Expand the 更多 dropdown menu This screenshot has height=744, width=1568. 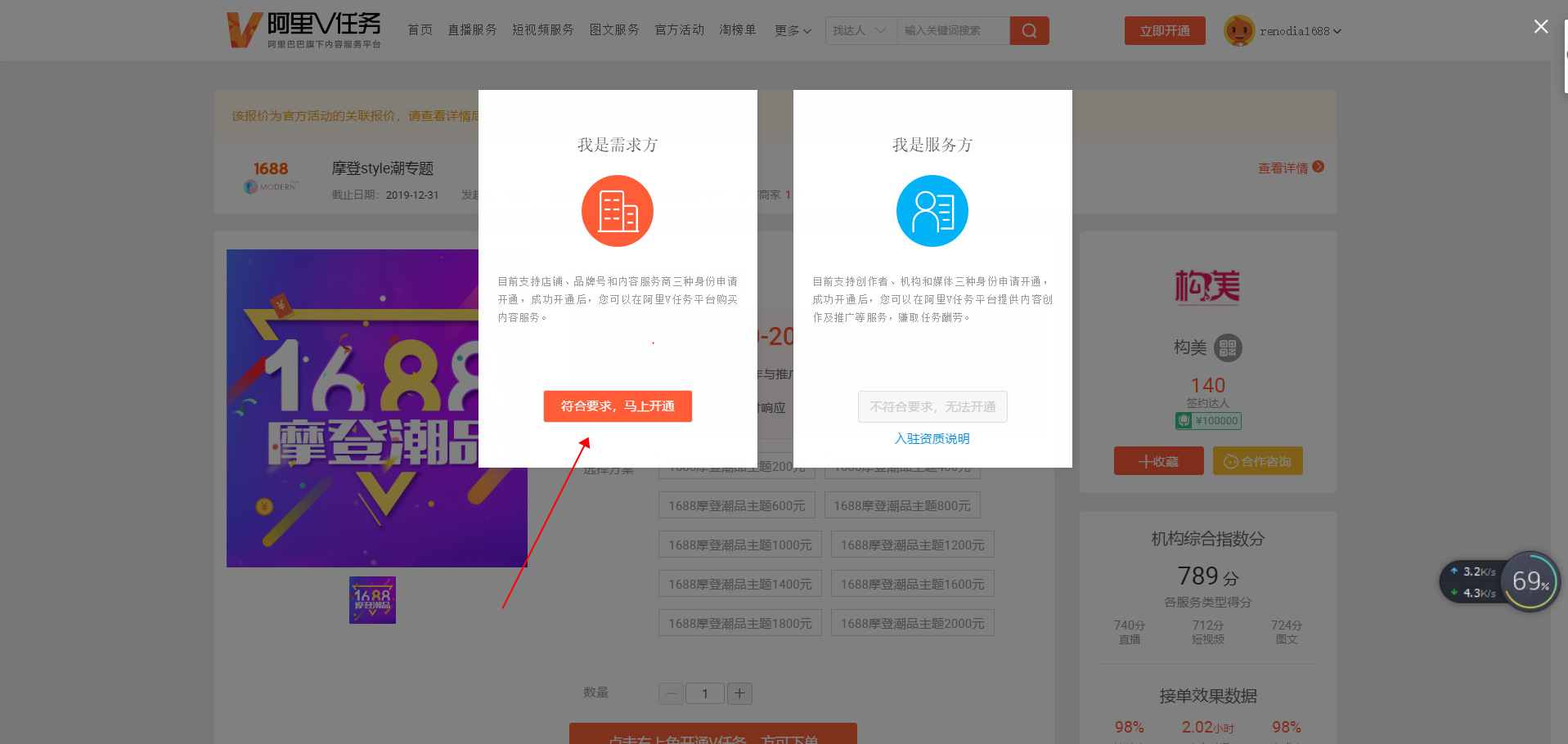coord(793,30)
